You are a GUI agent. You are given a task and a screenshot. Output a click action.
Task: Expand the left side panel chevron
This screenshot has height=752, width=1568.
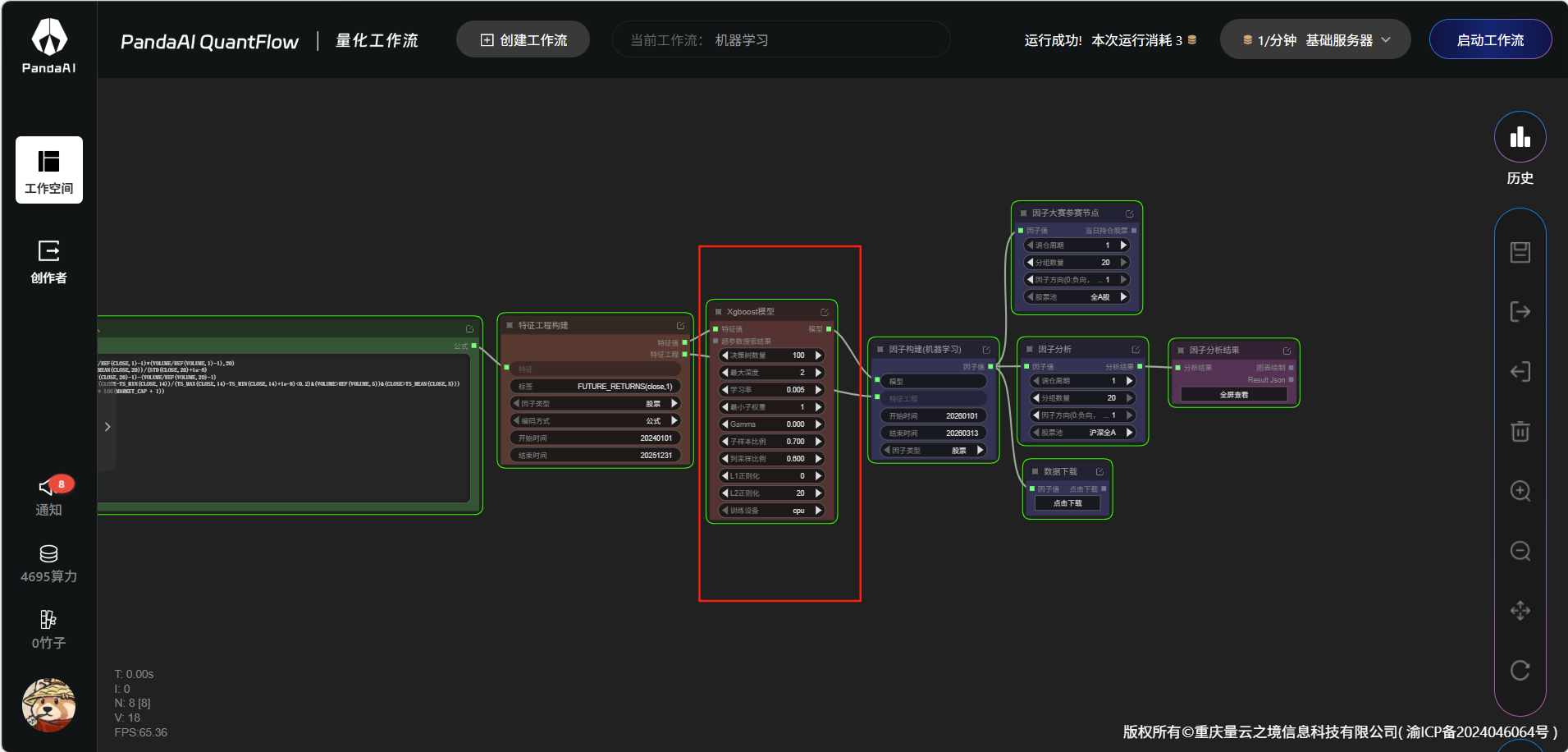pyautogui.click(x=107, y=427)
